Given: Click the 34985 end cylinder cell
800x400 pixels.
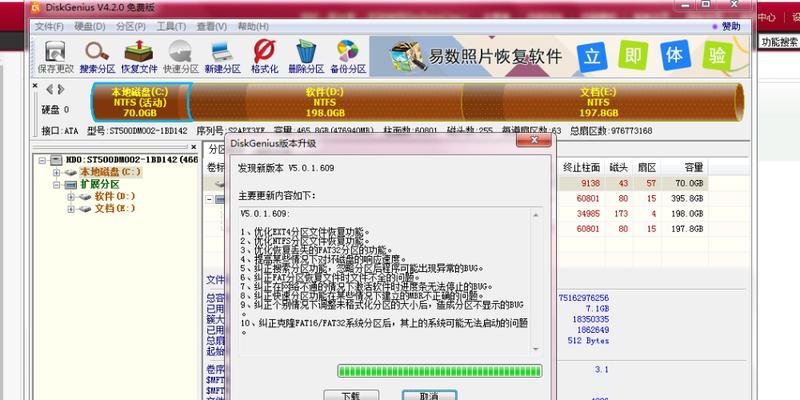Looking at the screenshot, I should (x=588, y=213).
